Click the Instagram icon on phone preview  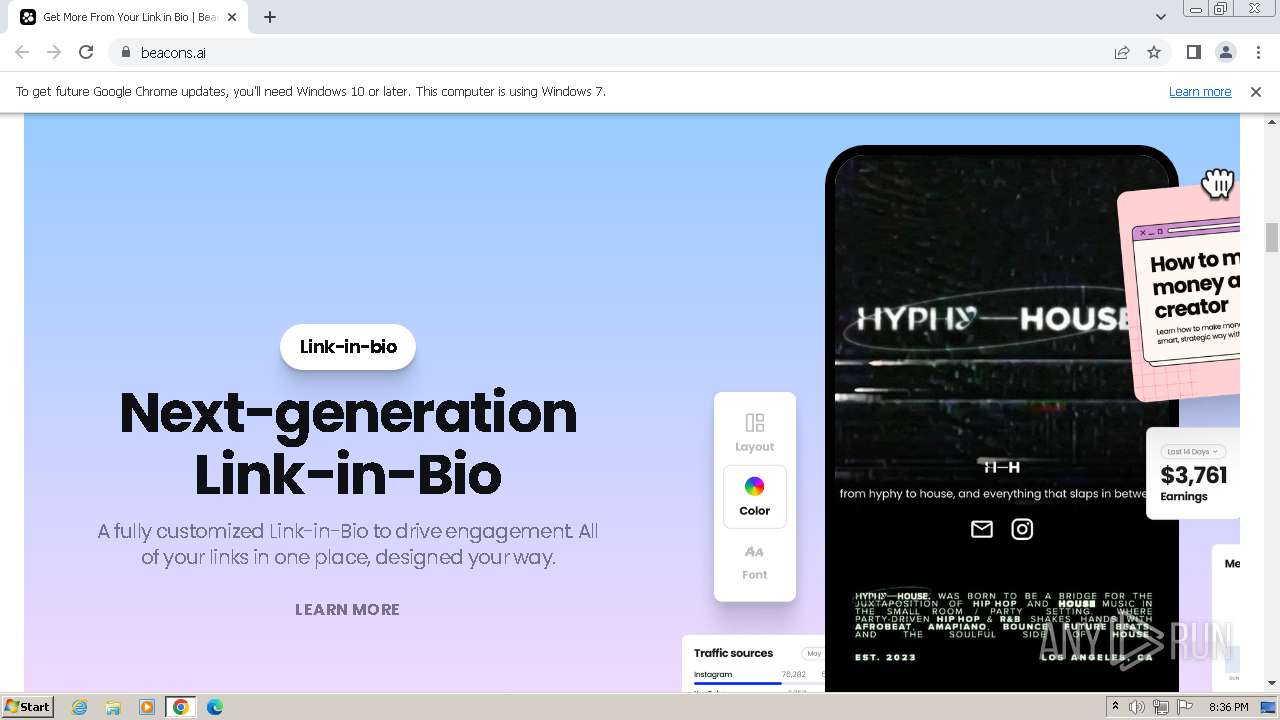point(1022,529)
